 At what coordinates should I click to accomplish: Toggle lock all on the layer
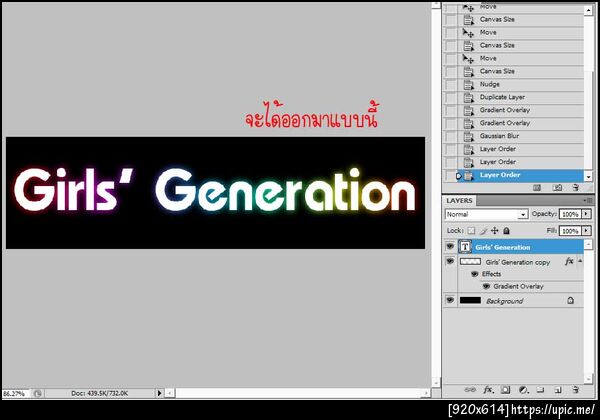click(506, 231)
